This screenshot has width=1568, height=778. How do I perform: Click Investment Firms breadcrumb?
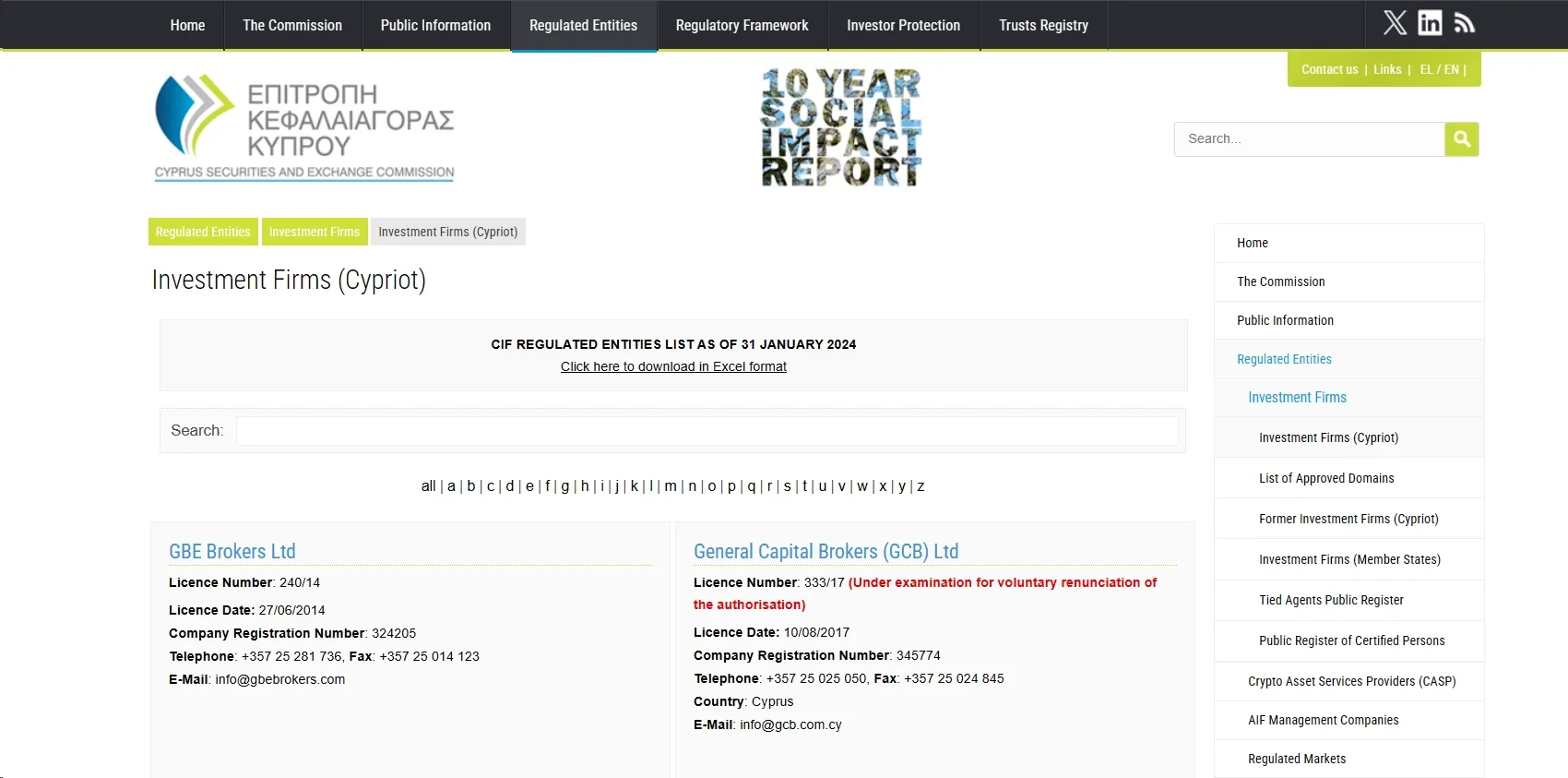(315, 232)
